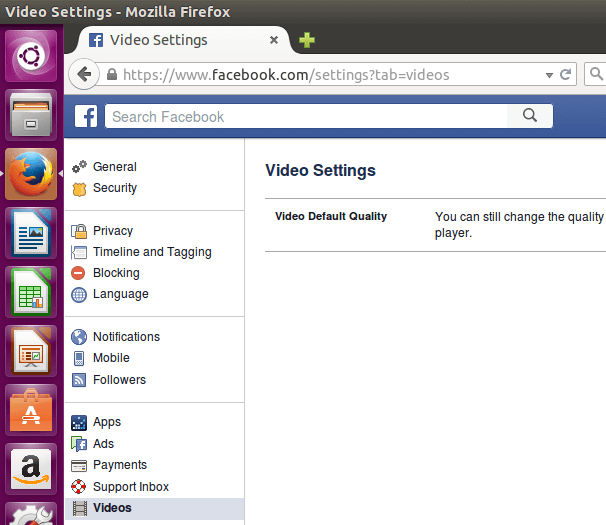Click the Video Settings page heading
The width and height of the screenshot is (606, 525).
pyautogui.click(x=320, y=170)
